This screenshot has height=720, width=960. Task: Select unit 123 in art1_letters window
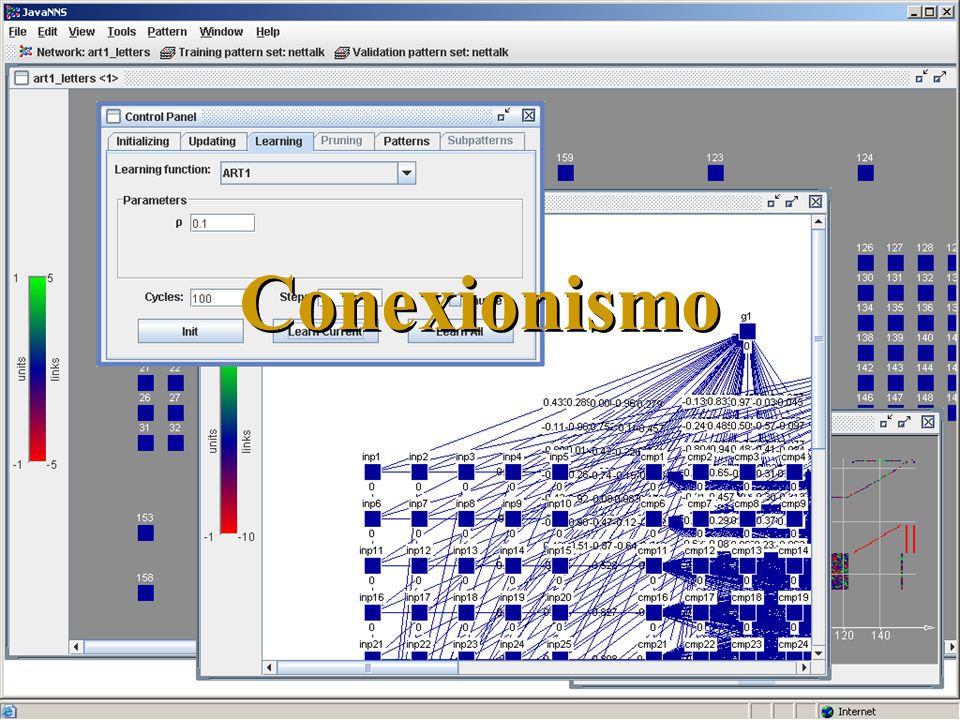(716, 173)
